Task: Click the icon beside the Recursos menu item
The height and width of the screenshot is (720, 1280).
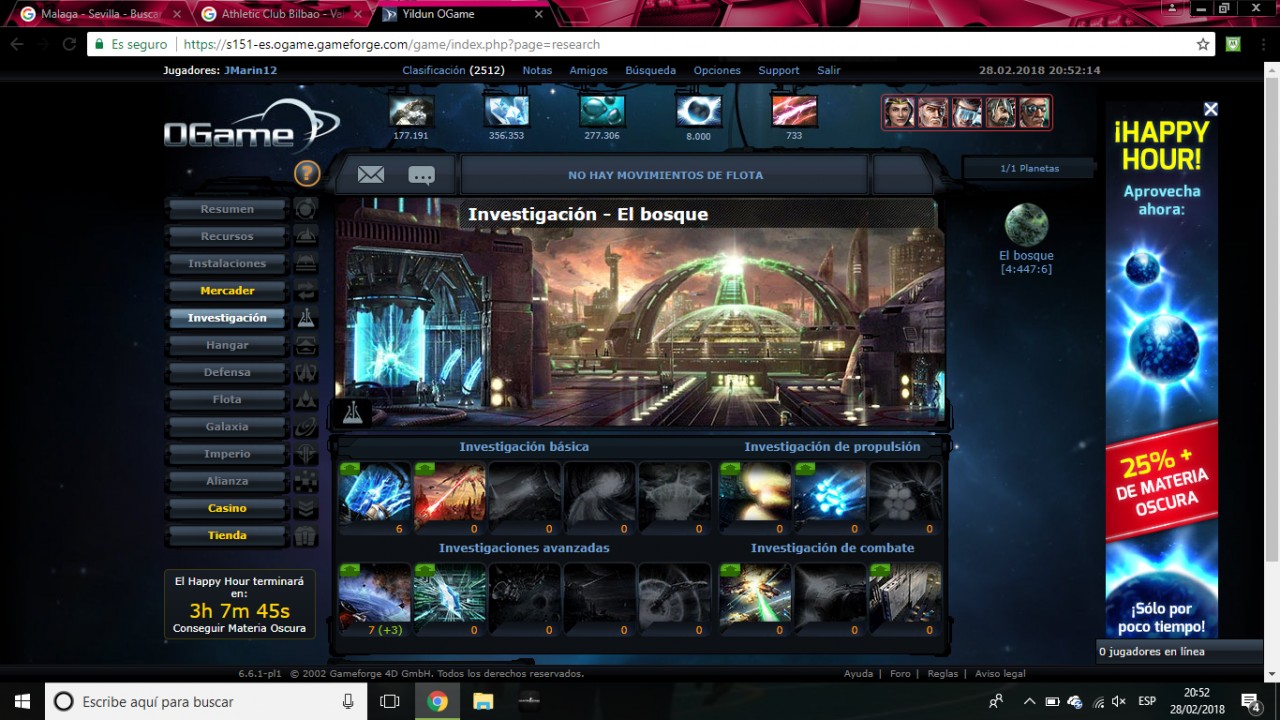Action: [x=306, y=236]
